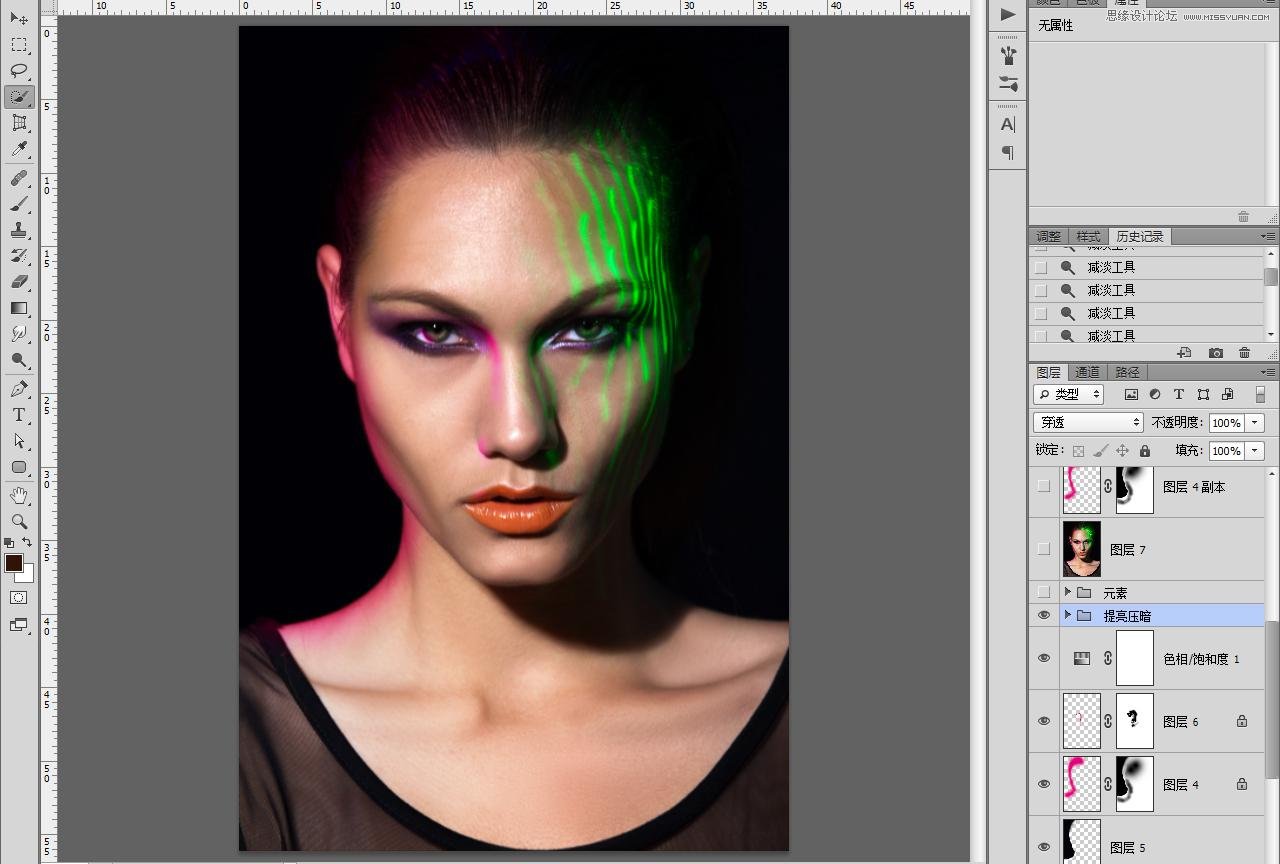This screenshot has height=864, width=1280.
Task: Select the Rectangular Marquee tool
Action: [19, 45]
